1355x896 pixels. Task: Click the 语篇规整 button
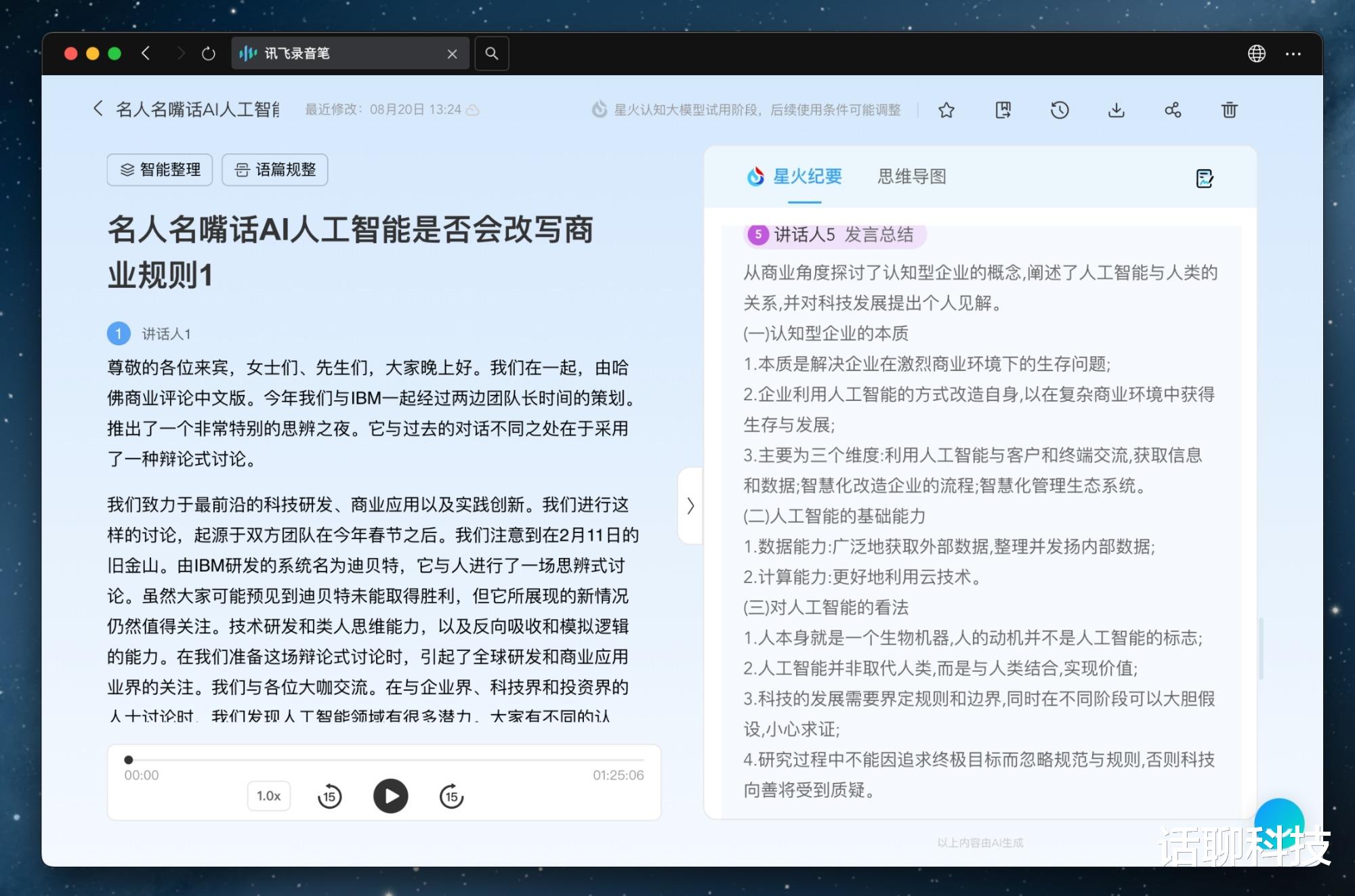tap(275, 169)
